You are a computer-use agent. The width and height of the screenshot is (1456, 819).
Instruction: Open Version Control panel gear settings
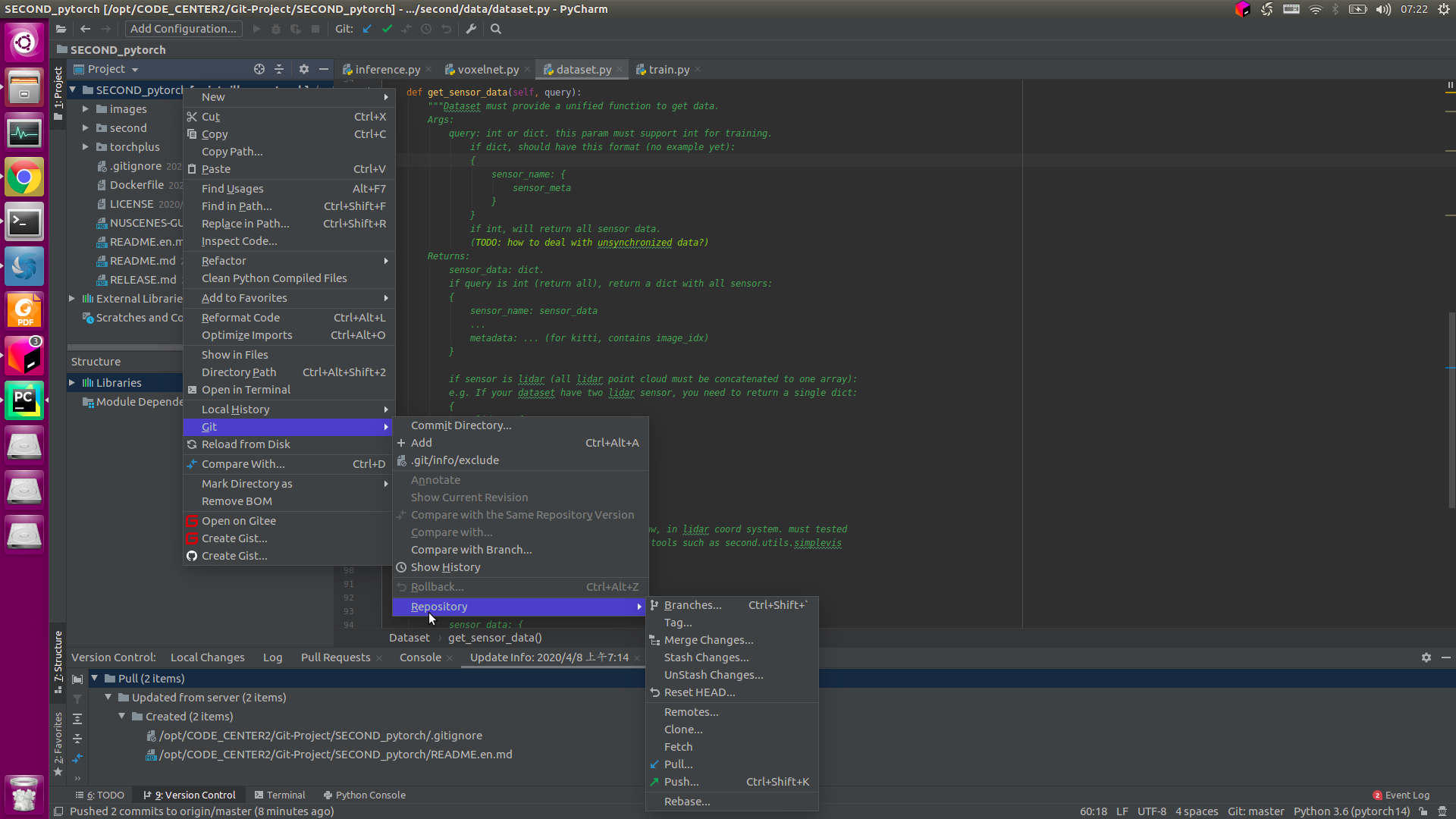coord(1426,657)
